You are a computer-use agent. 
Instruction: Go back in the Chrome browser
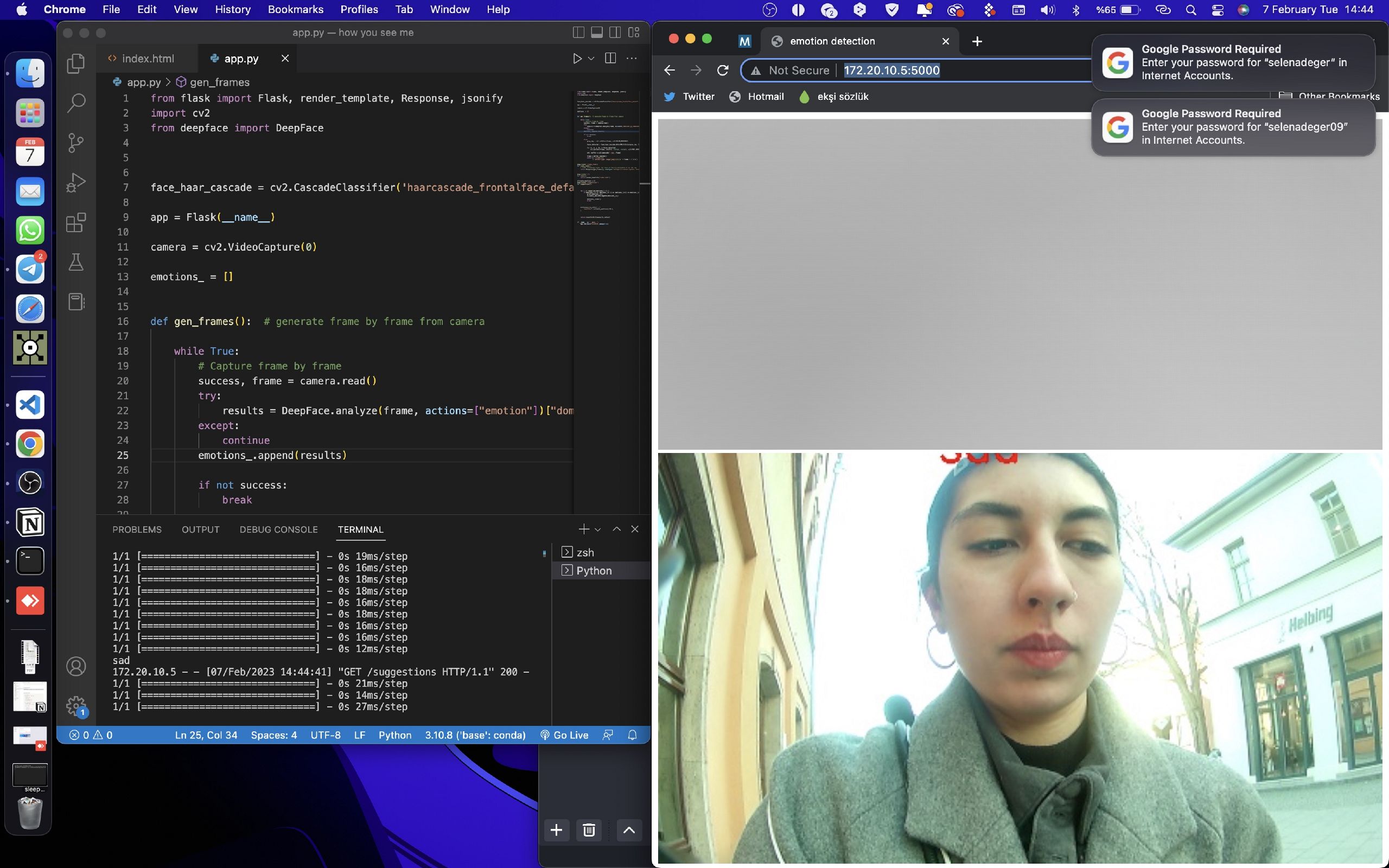pyautogui.click(x=669, y=70)
